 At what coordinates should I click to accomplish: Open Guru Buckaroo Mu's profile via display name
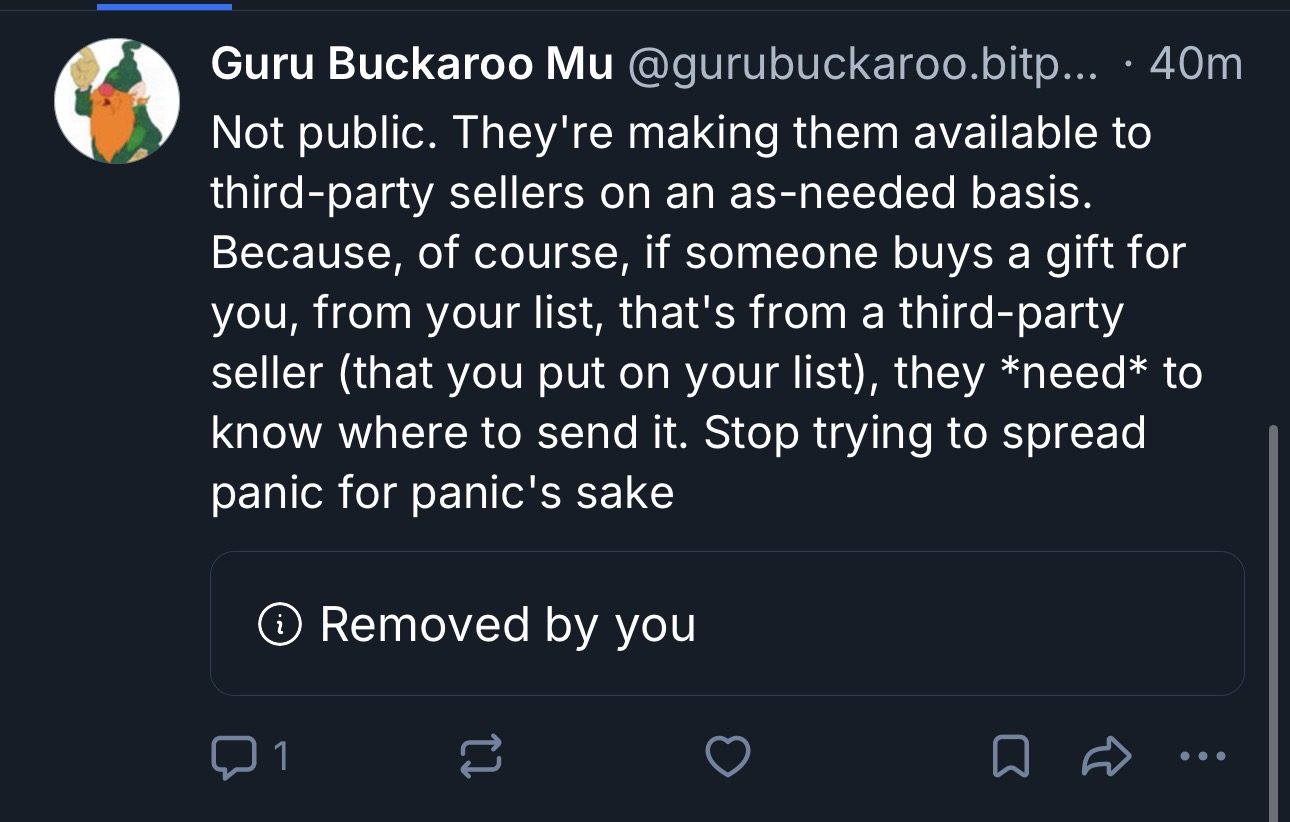pos(411,66)
